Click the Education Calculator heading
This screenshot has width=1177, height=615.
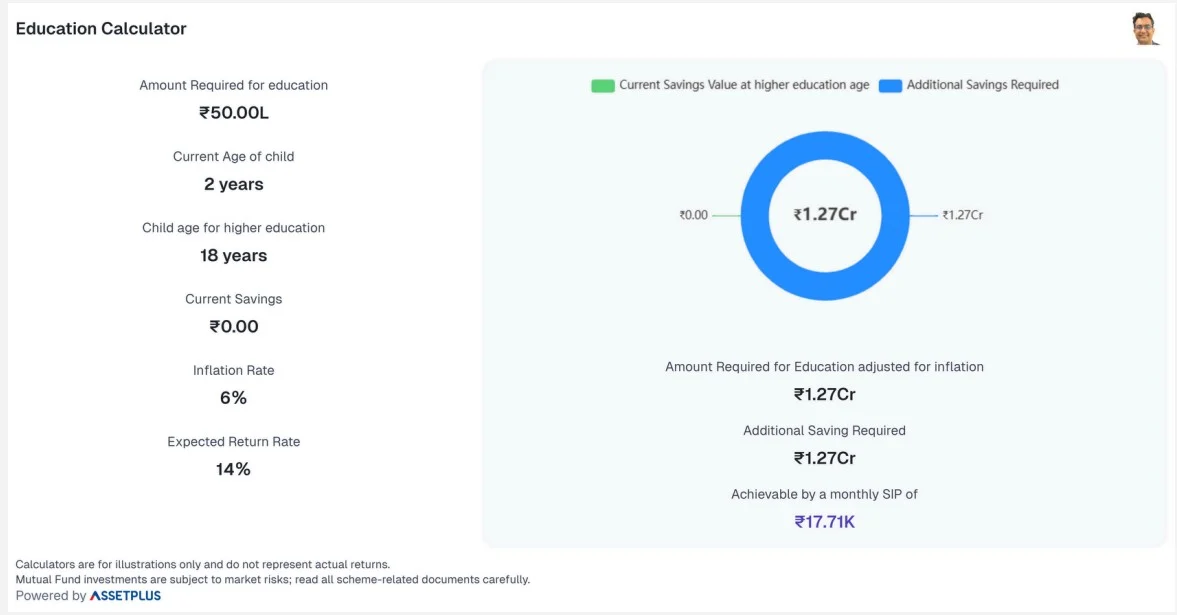(101, 29)
